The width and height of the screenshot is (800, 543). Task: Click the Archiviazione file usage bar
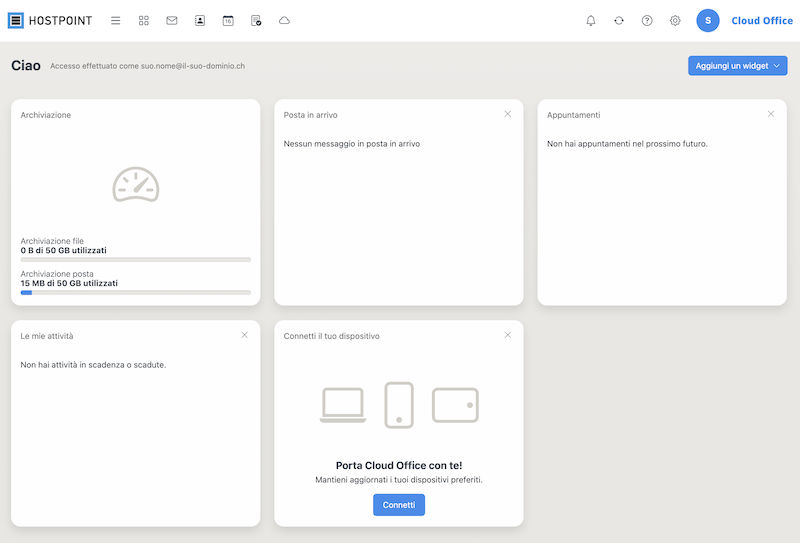tap(136, 260)
